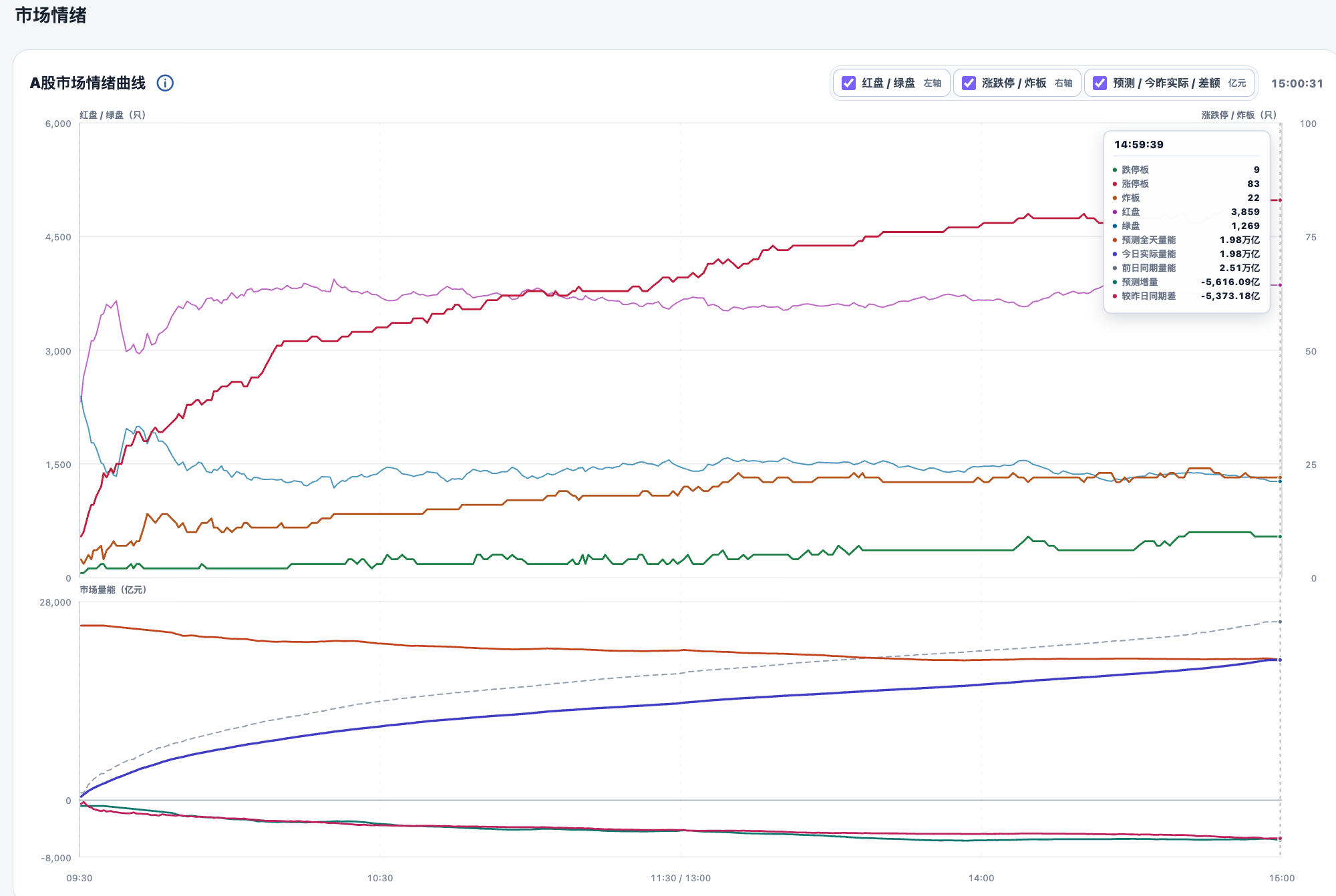The width and height of the screenshot is (1336, 896).
Task: Select the 15:00:31 timestamp
Action: pos(1297,83)
